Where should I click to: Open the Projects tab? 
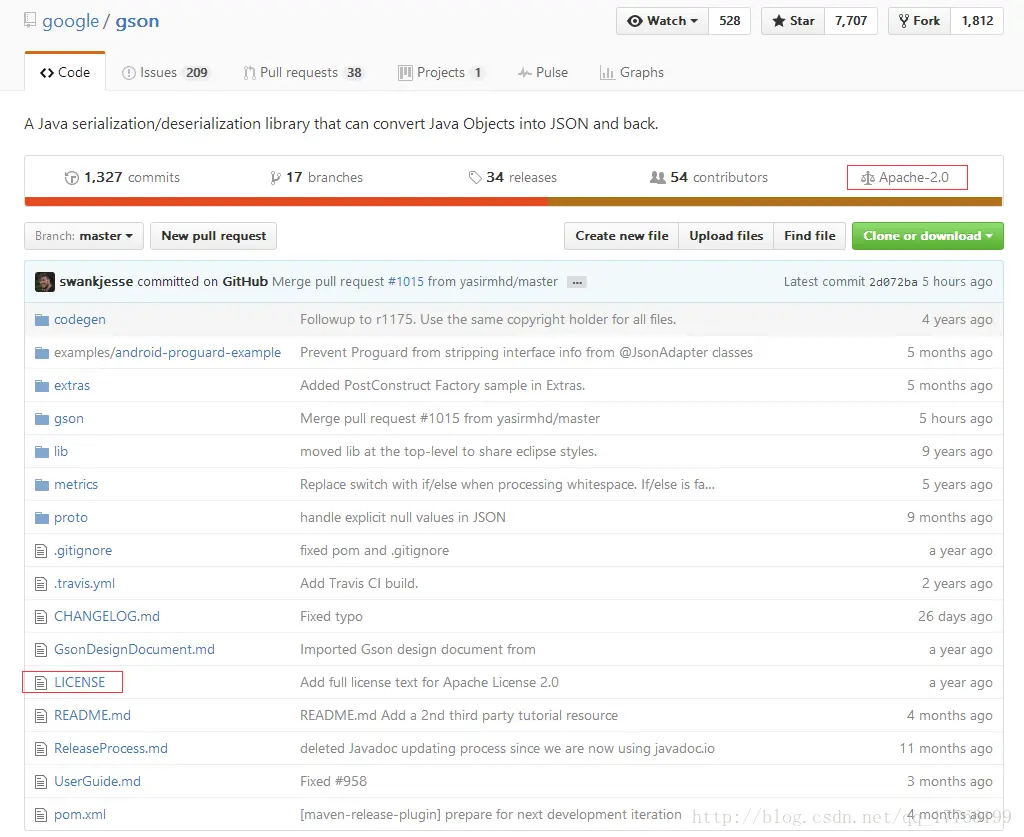pyautogui.click(x=441, y=72)
